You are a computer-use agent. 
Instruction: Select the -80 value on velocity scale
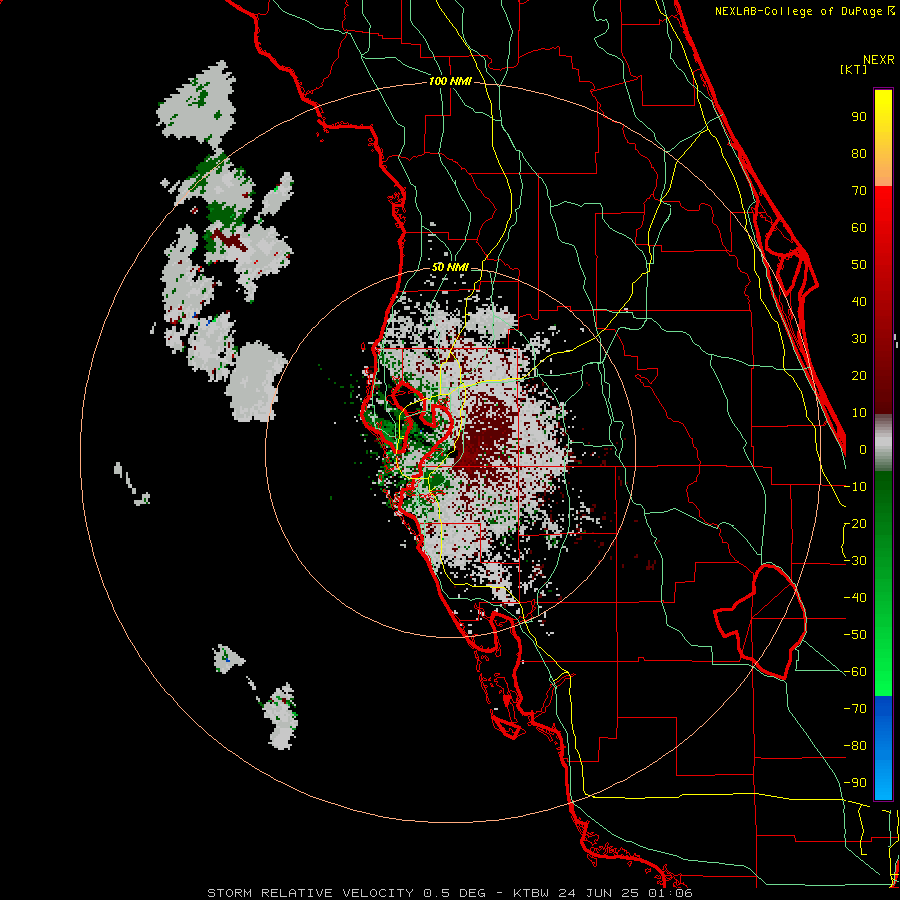(x=855, y=746)
